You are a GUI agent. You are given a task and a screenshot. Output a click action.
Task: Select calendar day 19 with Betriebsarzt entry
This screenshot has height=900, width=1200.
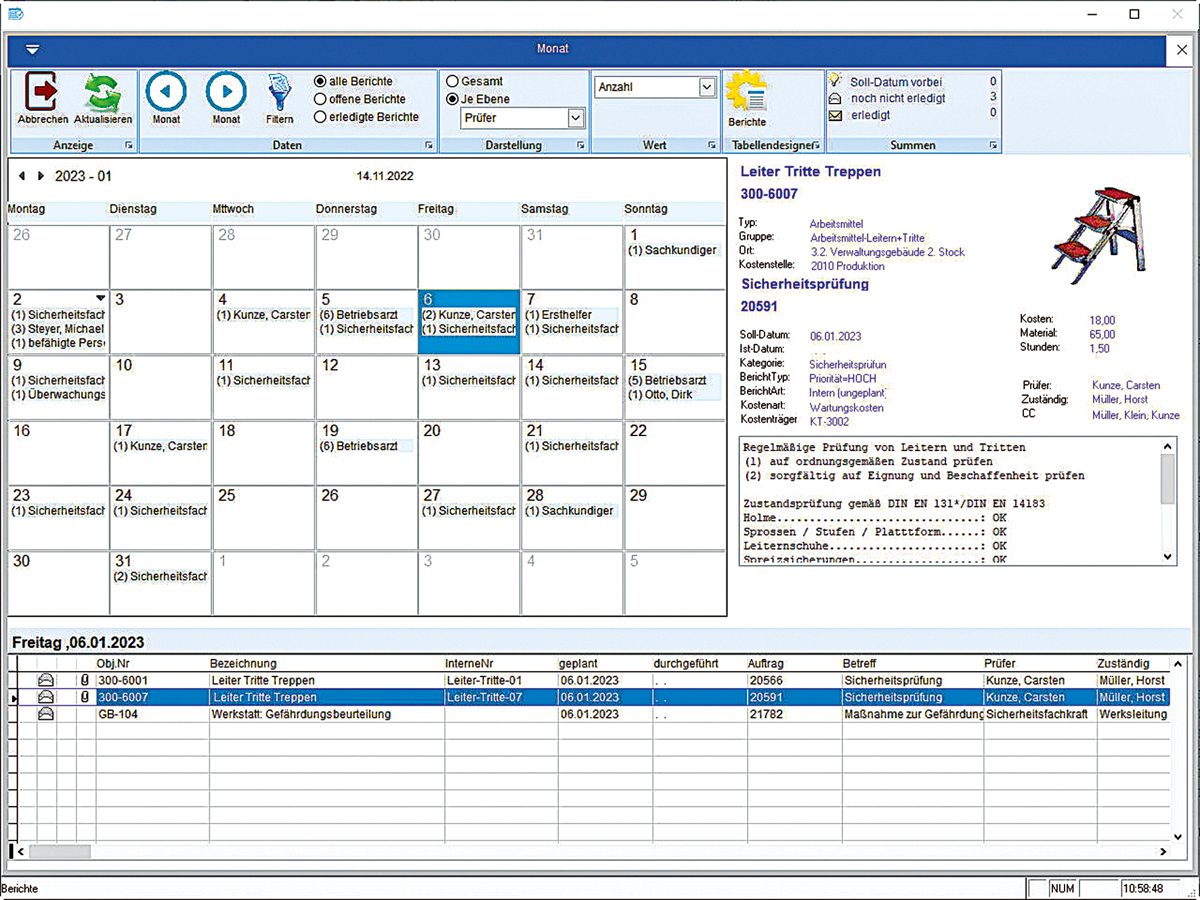[364, 438]
